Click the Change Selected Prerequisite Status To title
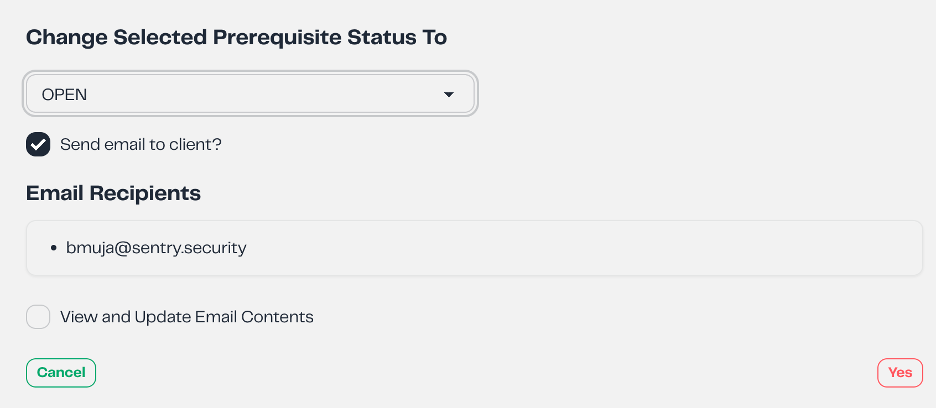 click(x=236, y=38)
